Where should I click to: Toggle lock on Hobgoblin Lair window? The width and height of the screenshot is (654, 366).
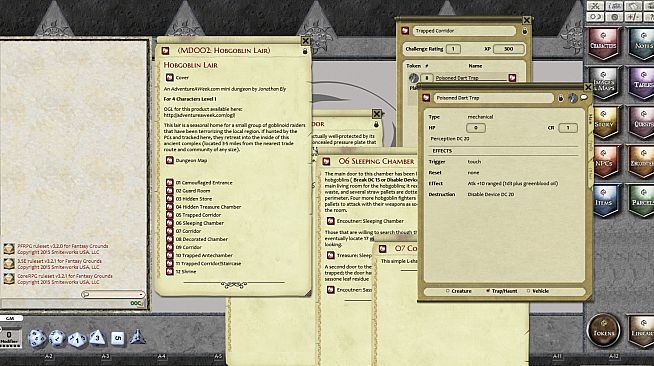(x=305, y=51)
